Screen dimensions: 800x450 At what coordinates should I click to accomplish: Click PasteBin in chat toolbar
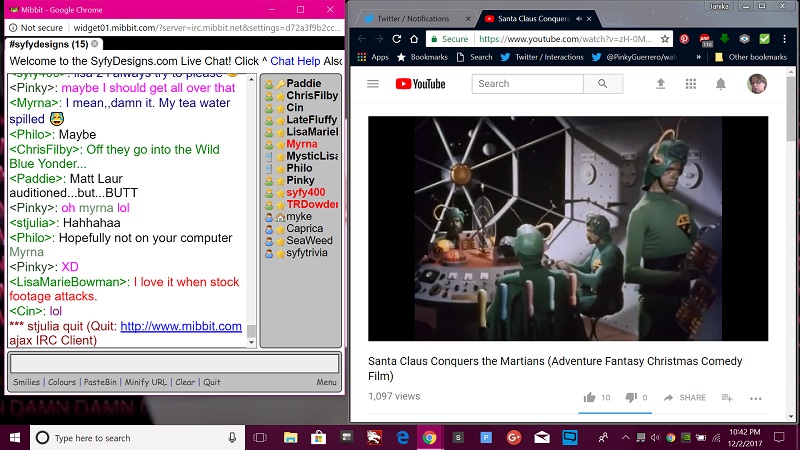click(x=100, y=382)
